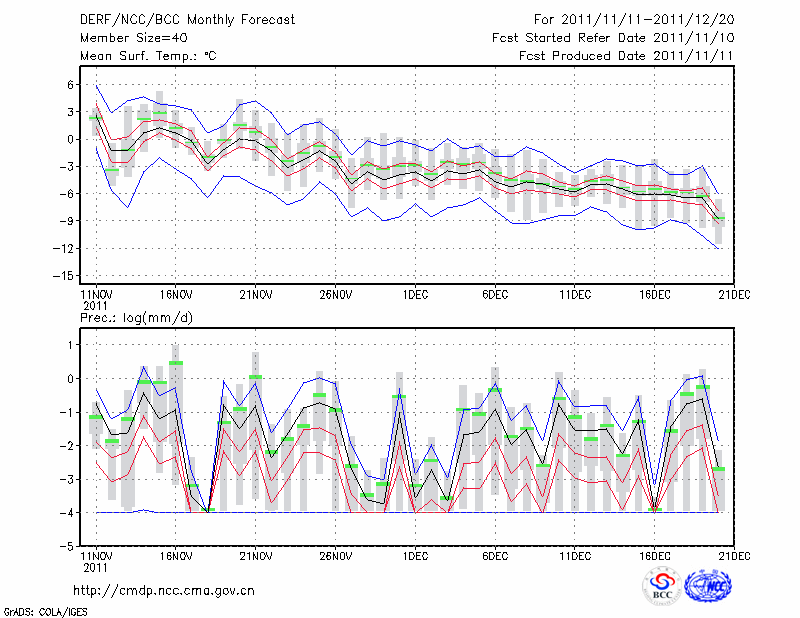This screenshot has height=618, width=800.
Task: Click the Member Size=40 label
Action: click(x=126, y=38)
